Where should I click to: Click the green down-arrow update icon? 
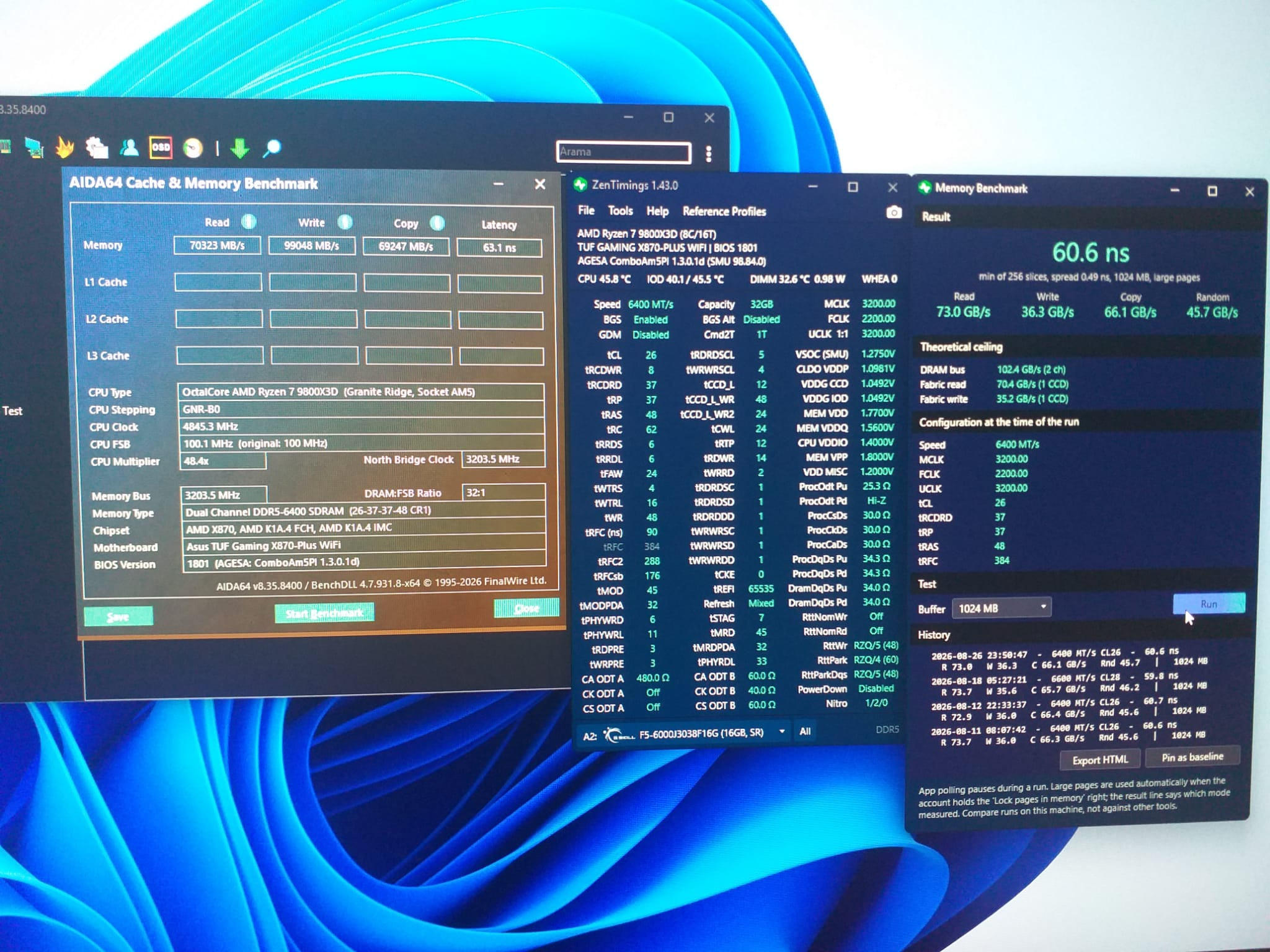click(240, 148)
